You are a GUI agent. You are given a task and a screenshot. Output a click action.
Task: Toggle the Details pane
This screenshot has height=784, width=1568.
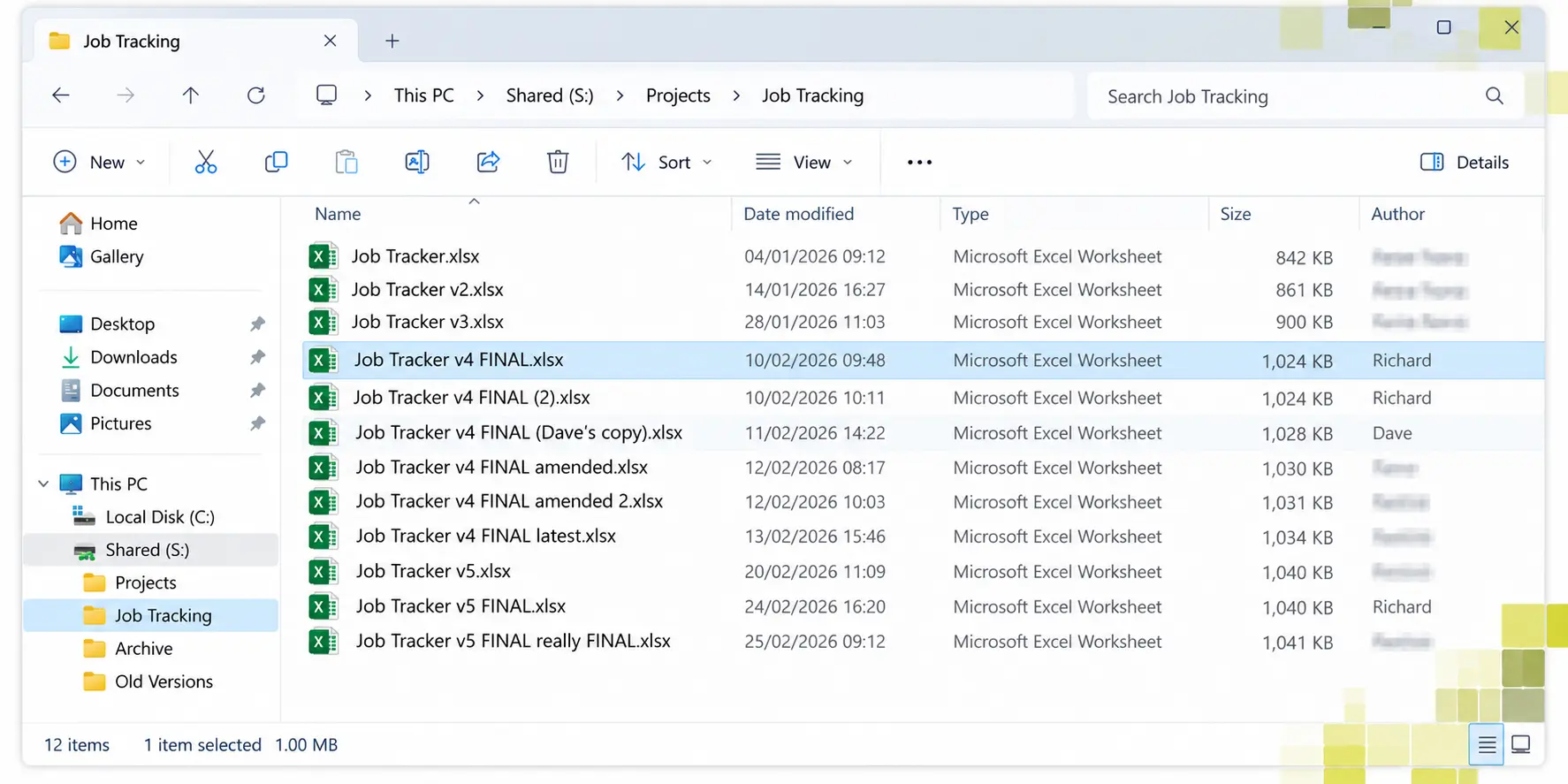pyautogui.click(x=1465, y=163)
